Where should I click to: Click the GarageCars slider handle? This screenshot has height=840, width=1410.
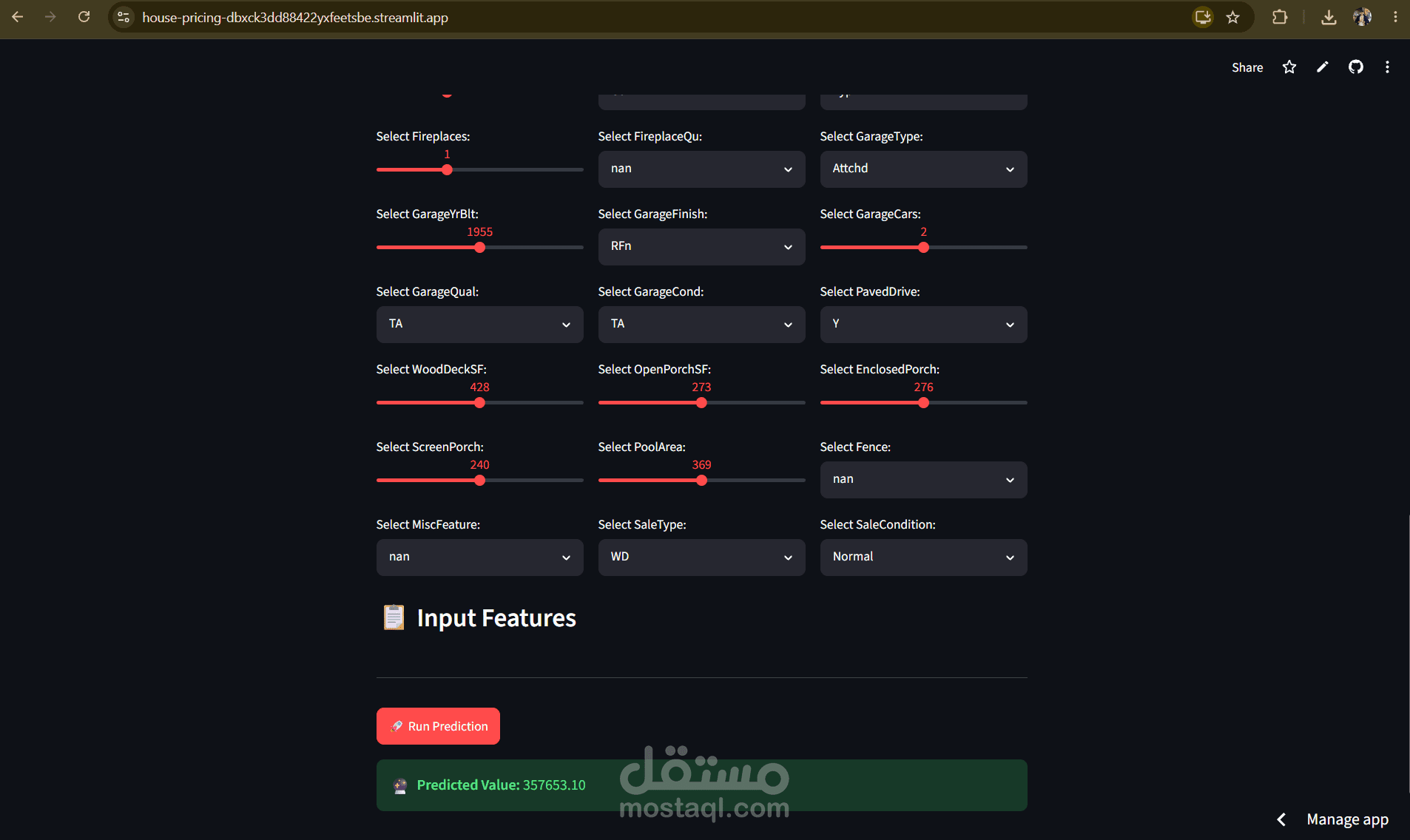[x=923, y=248]
